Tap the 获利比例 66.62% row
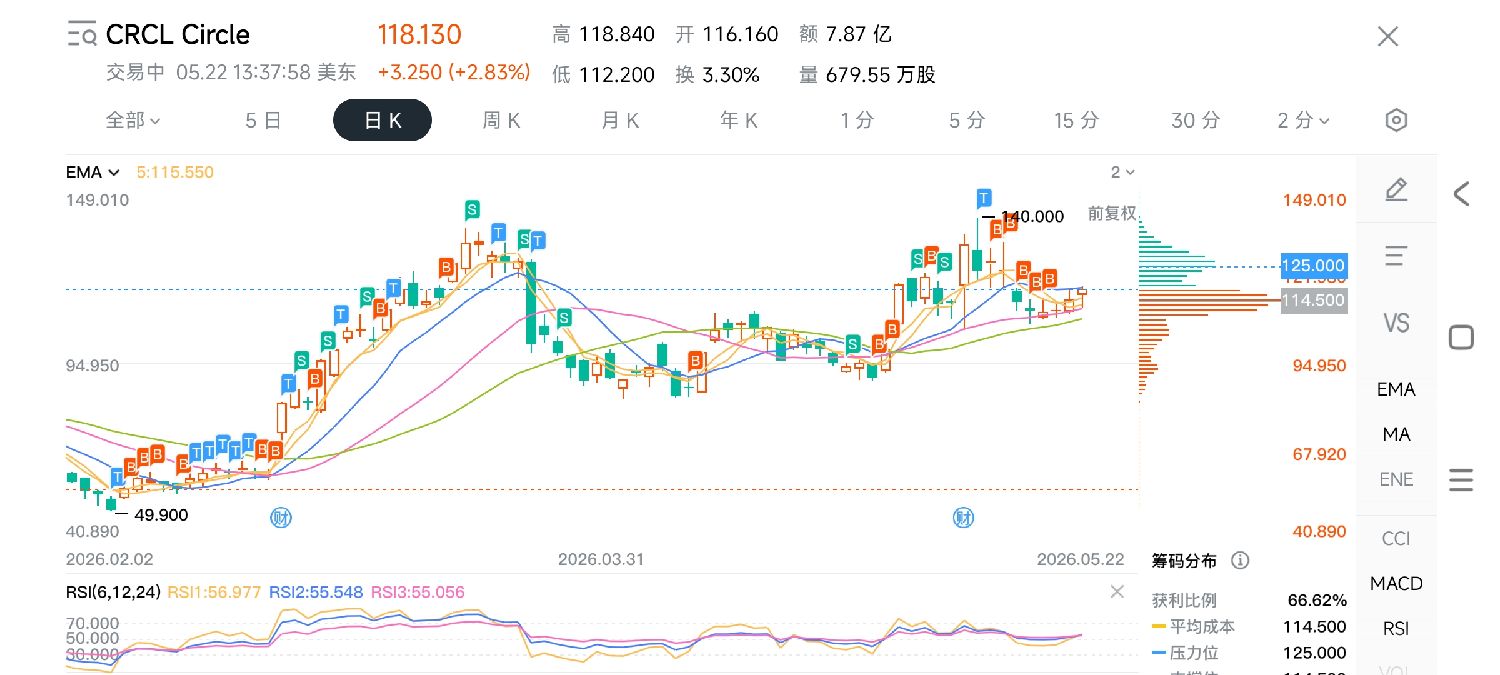 (1249, 601)
